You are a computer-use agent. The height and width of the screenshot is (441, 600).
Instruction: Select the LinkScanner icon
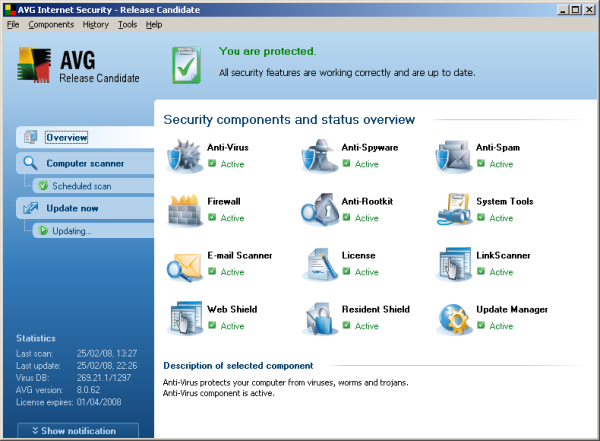click(454, 264)
